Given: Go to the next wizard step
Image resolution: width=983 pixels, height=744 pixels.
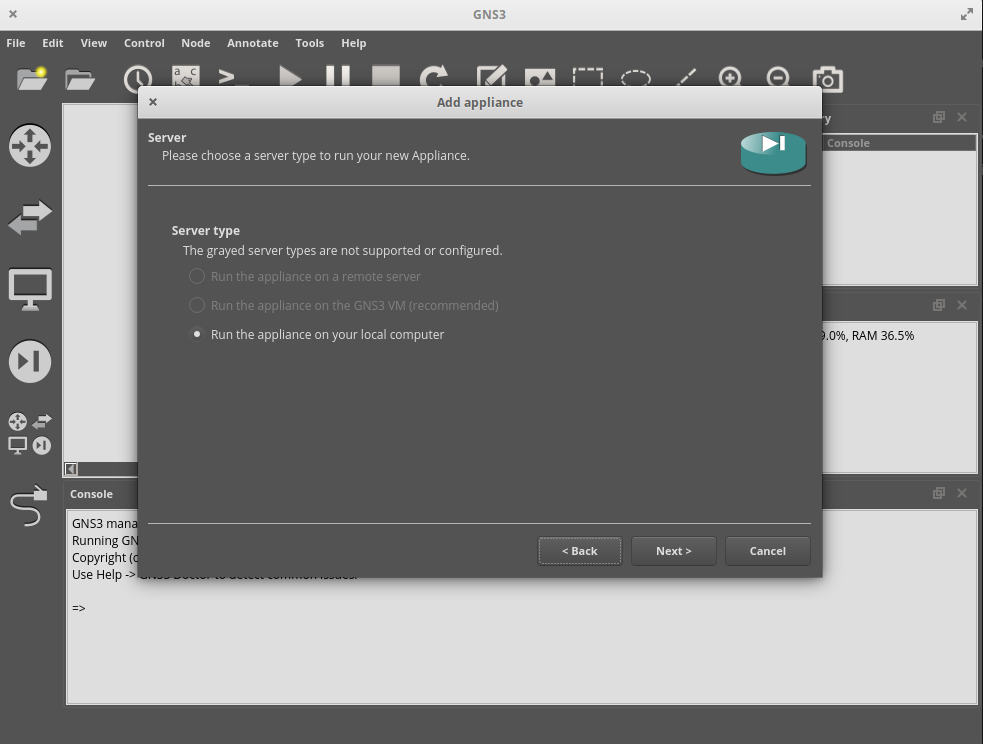Looking at the screenshot, I should [x=674, y=551].
